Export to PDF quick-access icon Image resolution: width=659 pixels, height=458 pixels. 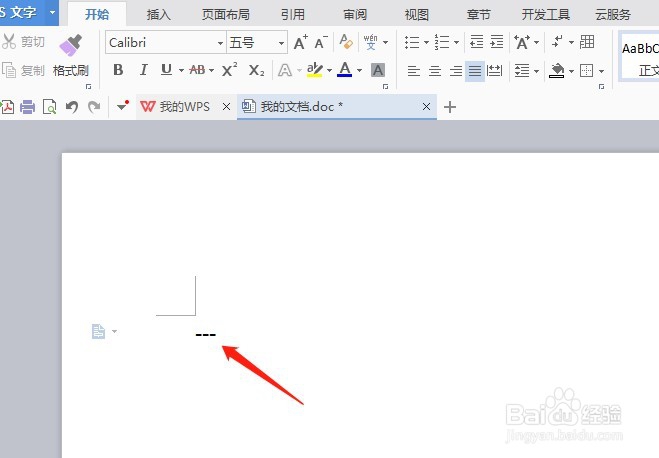(7, 107)
